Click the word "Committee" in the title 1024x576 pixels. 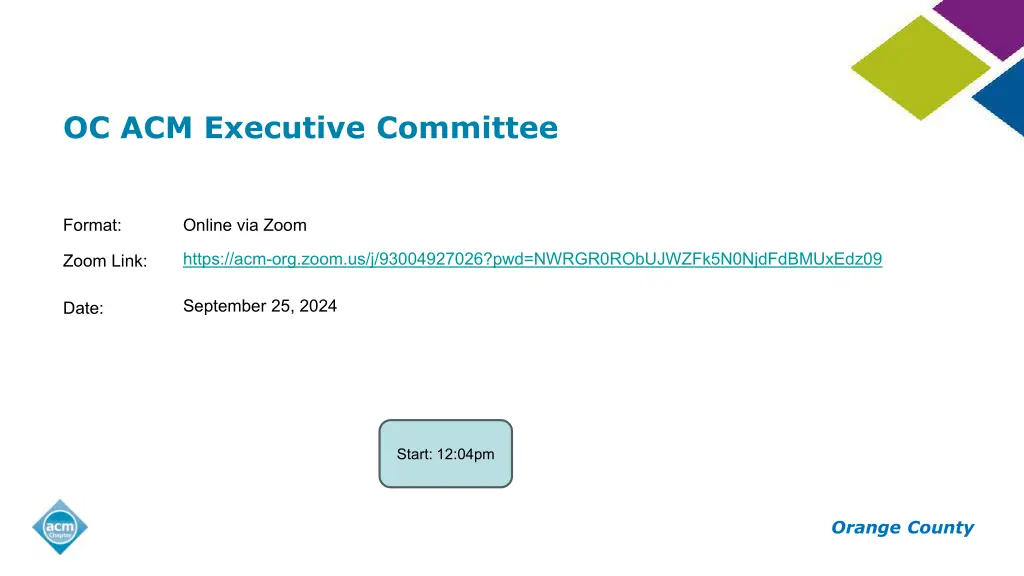pos(467,128)
